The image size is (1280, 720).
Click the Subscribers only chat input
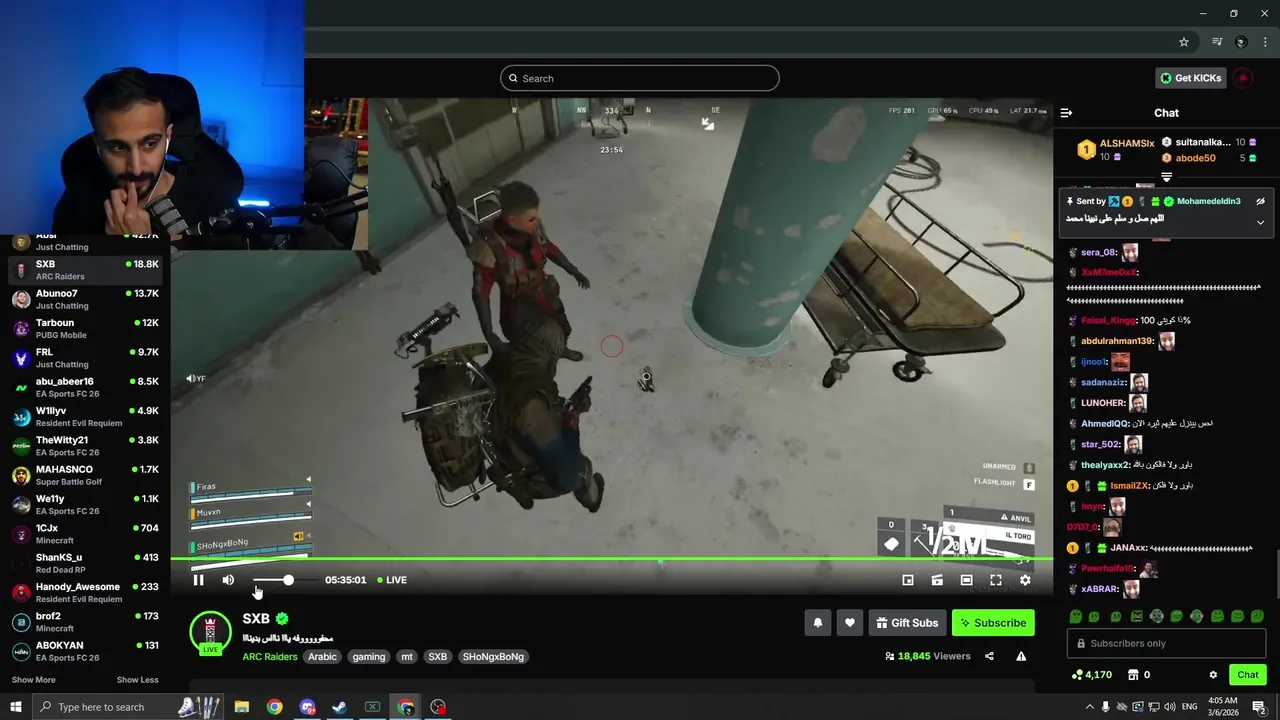1166,643
